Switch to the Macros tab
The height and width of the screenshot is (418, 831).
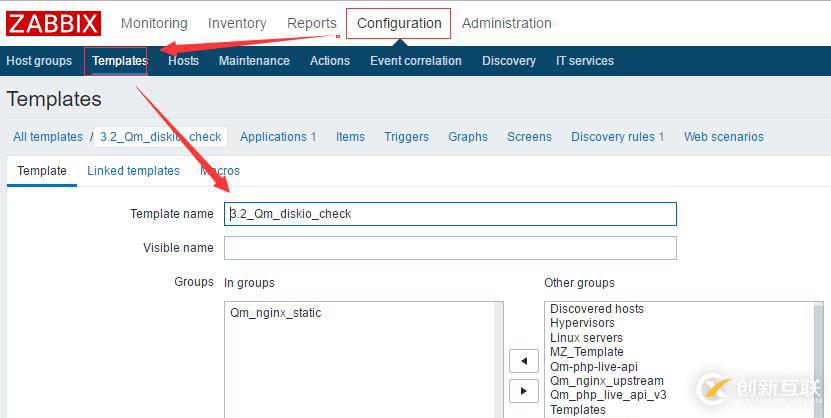pyautogui.click(x=220, y=171)
